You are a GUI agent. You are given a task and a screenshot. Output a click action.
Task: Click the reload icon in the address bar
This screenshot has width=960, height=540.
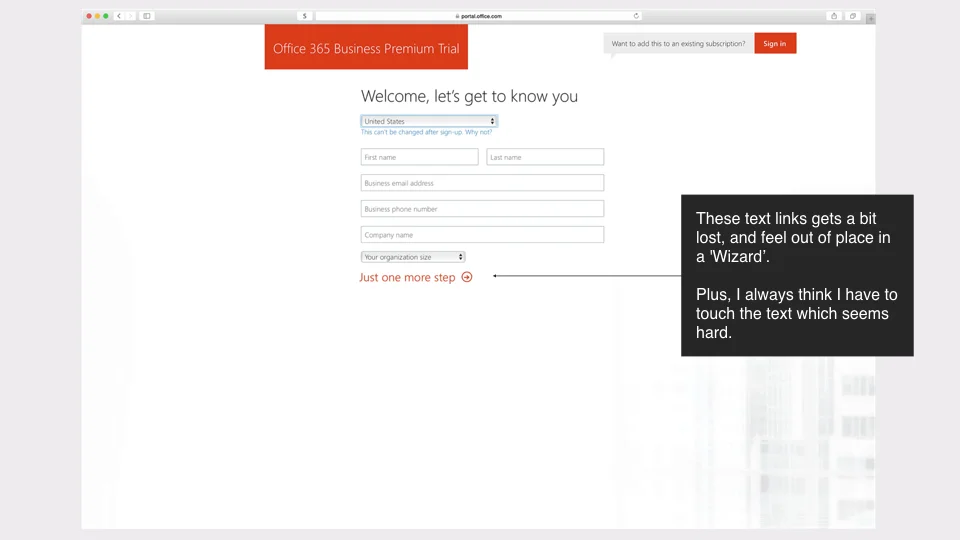pos(636,16)
